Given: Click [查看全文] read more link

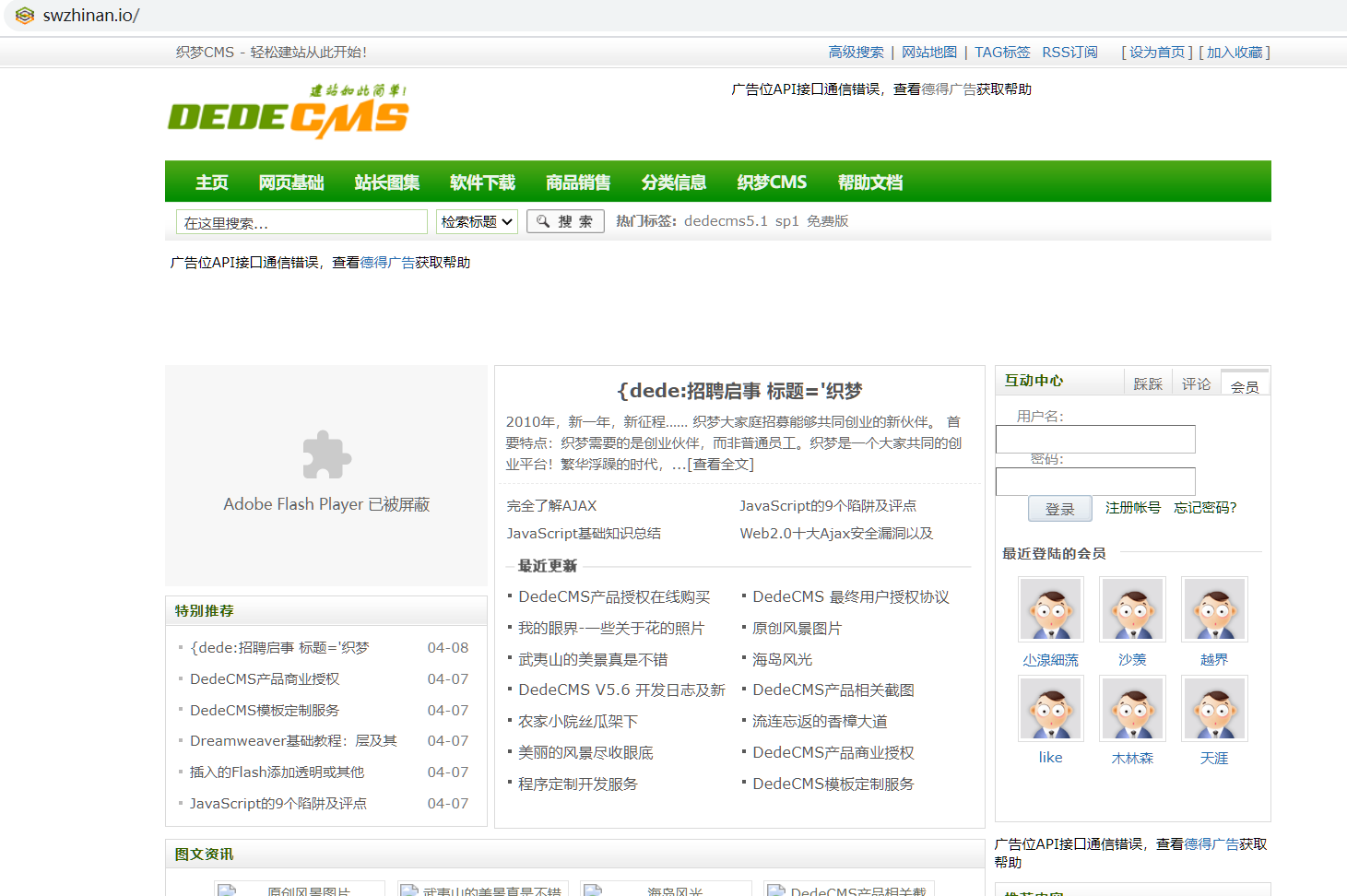Looking at the screenshot, I should coord(720,465).
